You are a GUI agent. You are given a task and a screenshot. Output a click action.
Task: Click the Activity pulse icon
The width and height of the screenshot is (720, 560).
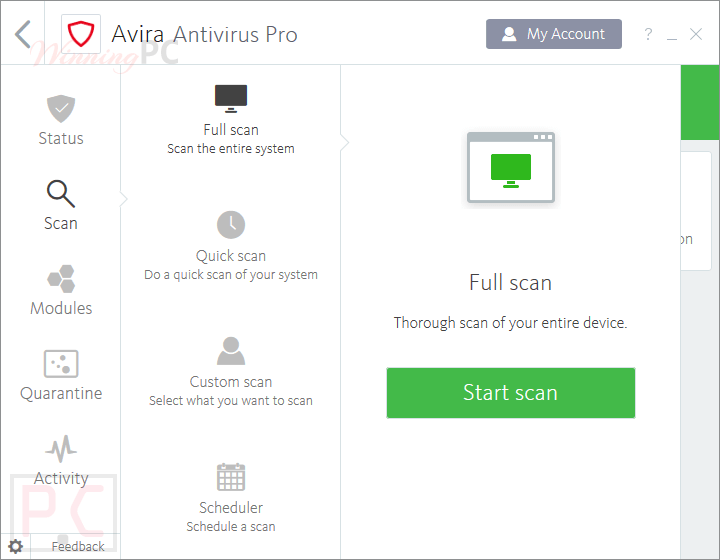pyautogui.click(x=61, y=448)
